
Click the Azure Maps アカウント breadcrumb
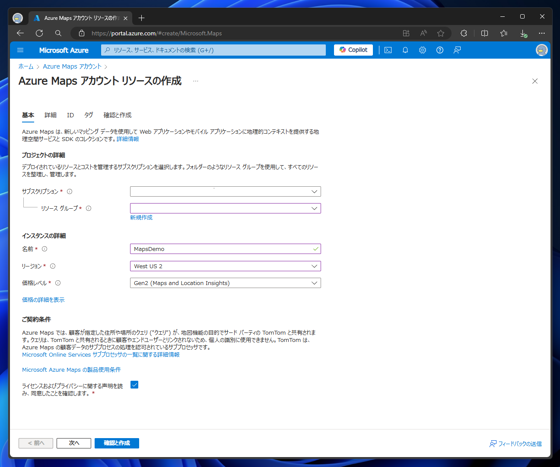point(72,66)
